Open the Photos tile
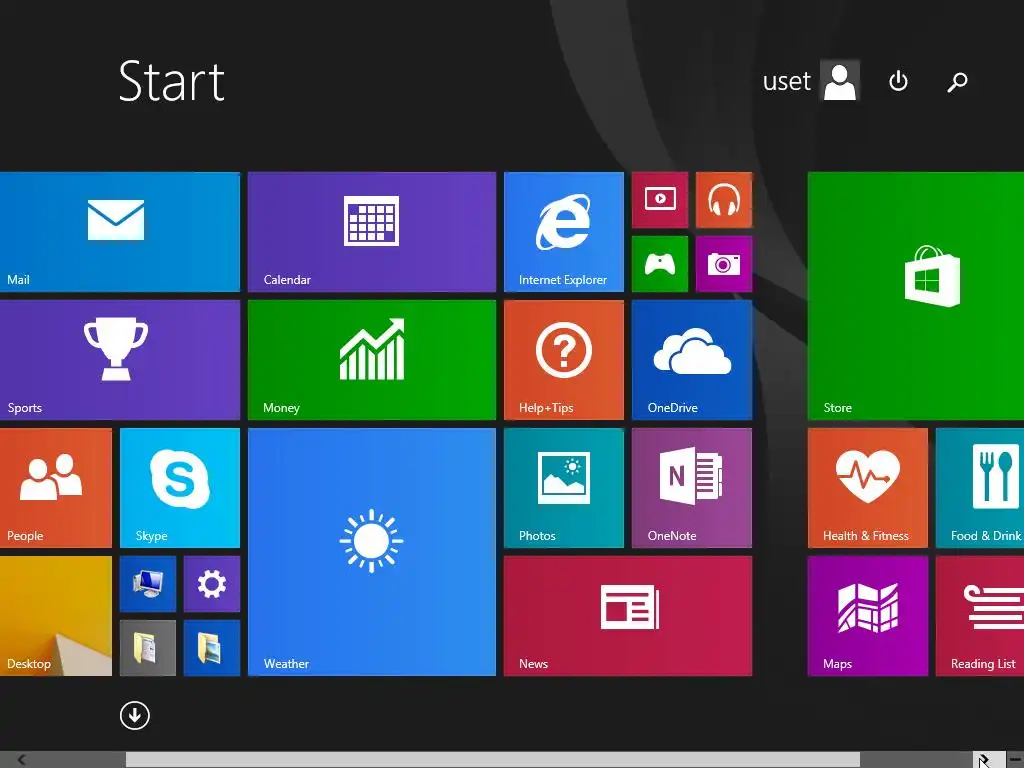Screen dimensions: 1024x768 coord(564,488)
